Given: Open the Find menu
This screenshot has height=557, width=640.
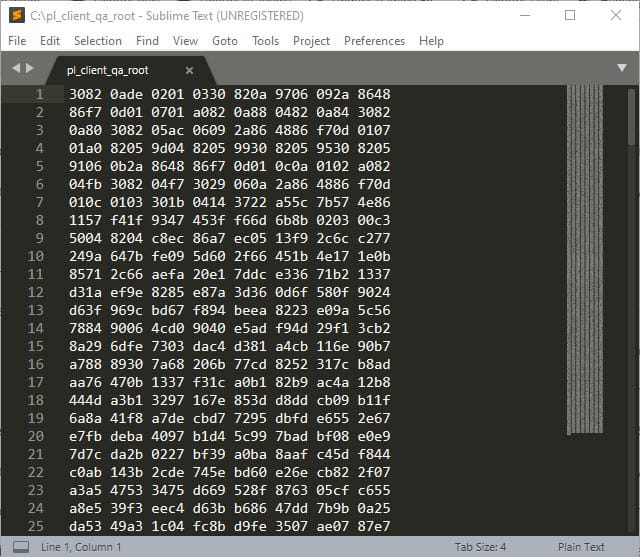Looking at the screenshot, I should 147,41.
